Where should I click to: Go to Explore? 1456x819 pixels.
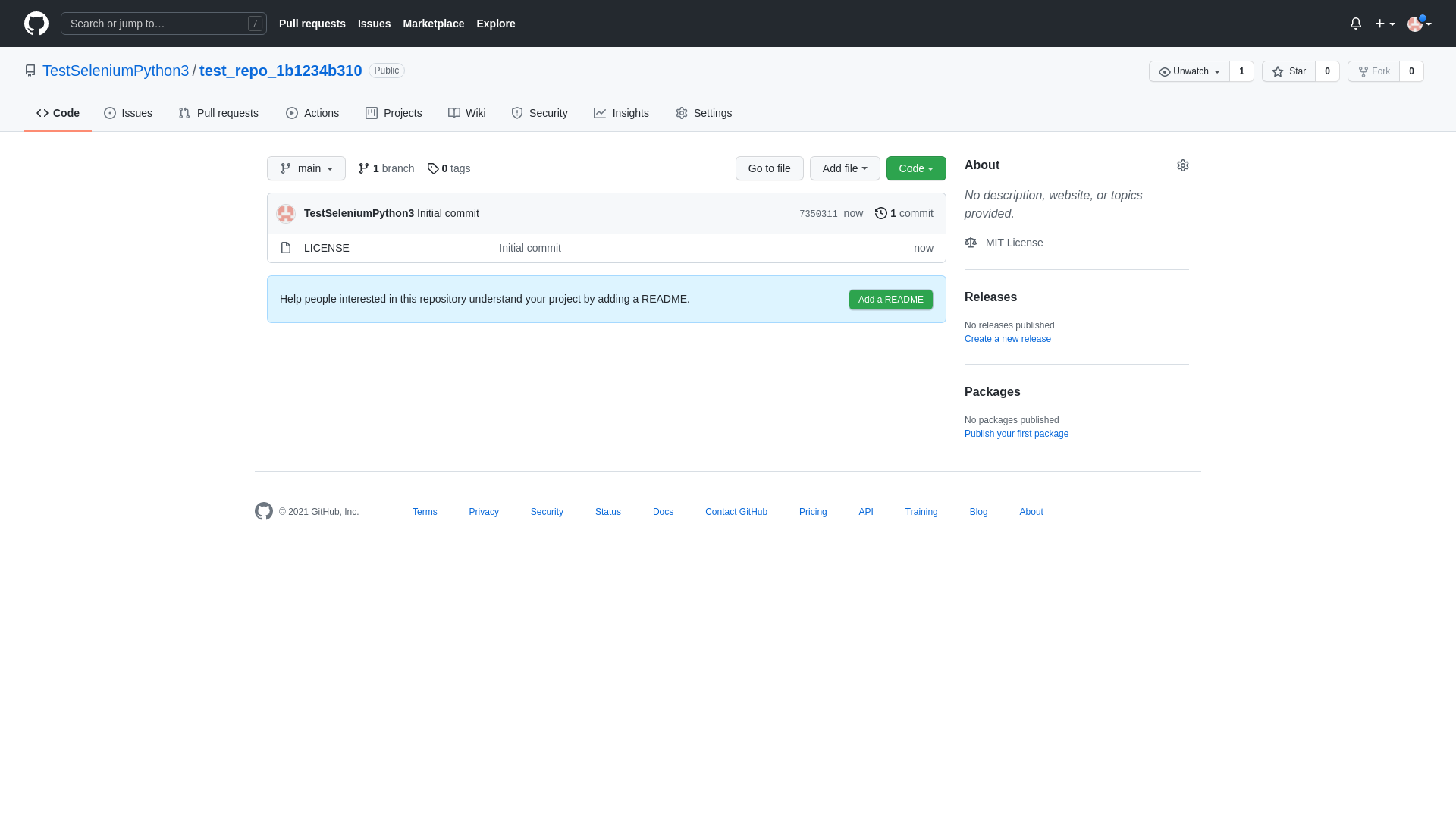[x=496, y=24]
